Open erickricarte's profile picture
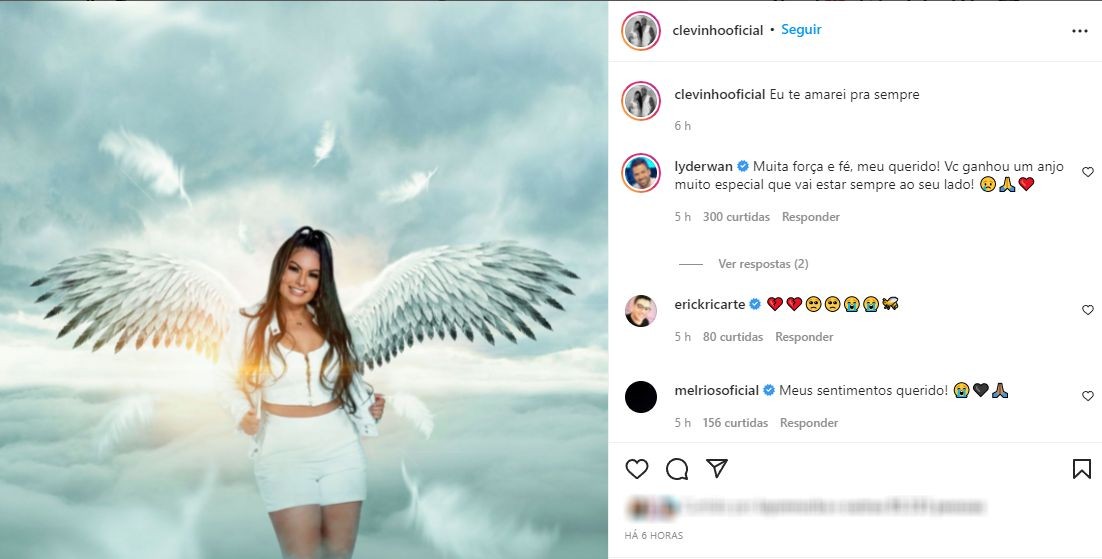 640,310
